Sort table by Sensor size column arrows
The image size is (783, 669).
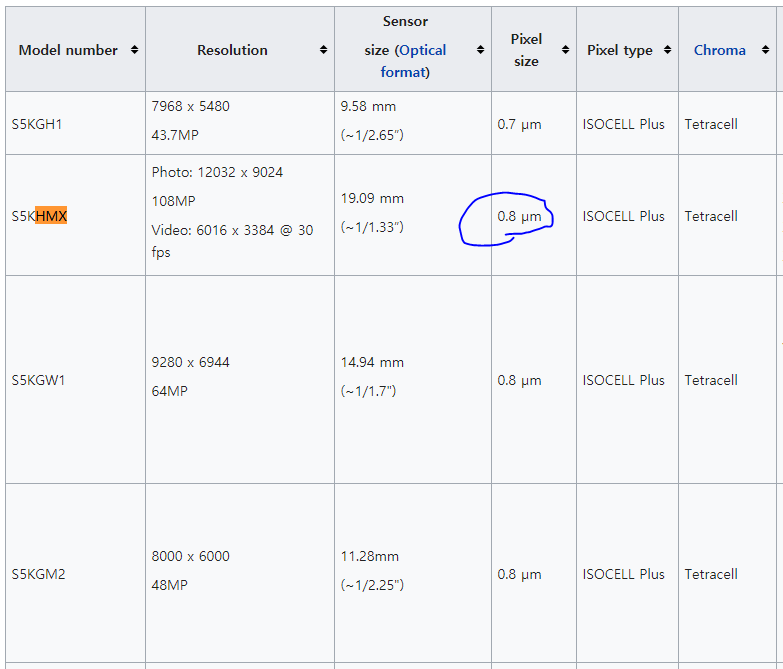[x=480, y=49]
